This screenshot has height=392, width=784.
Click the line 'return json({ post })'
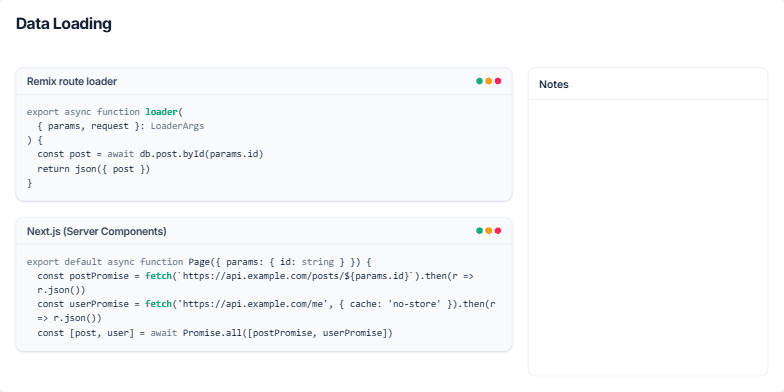[94, 169]
